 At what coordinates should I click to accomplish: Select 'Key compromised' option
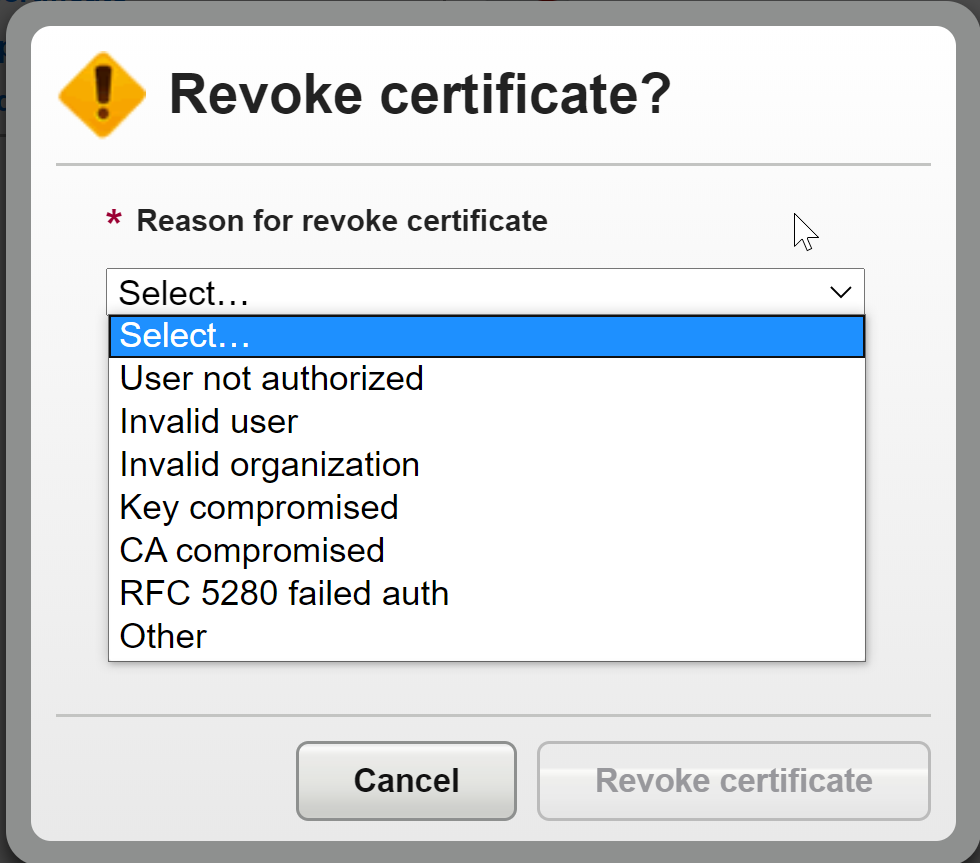487,507
